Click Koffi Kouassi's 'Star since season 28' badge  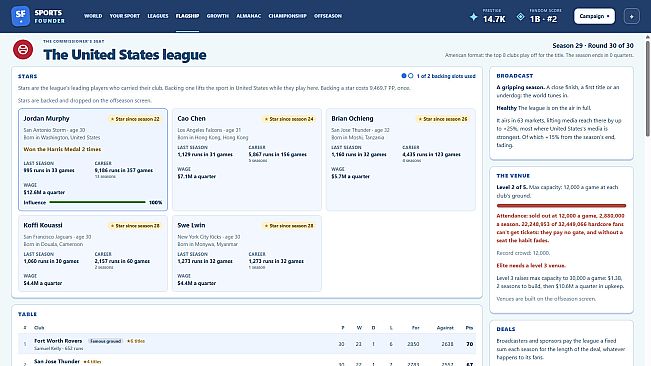(135, 226)
